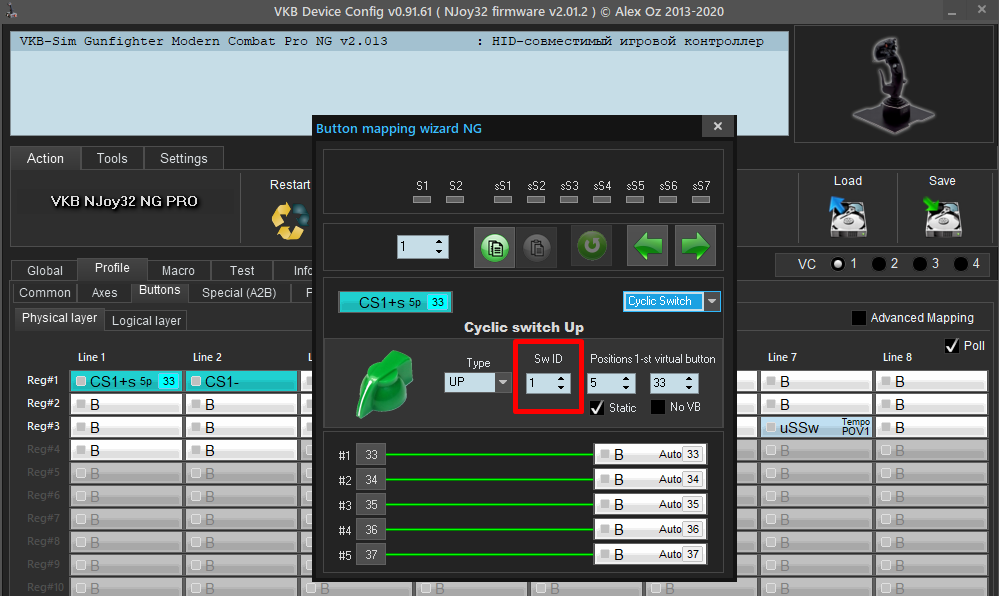Switch to the Test tab

tap(242, 270)
